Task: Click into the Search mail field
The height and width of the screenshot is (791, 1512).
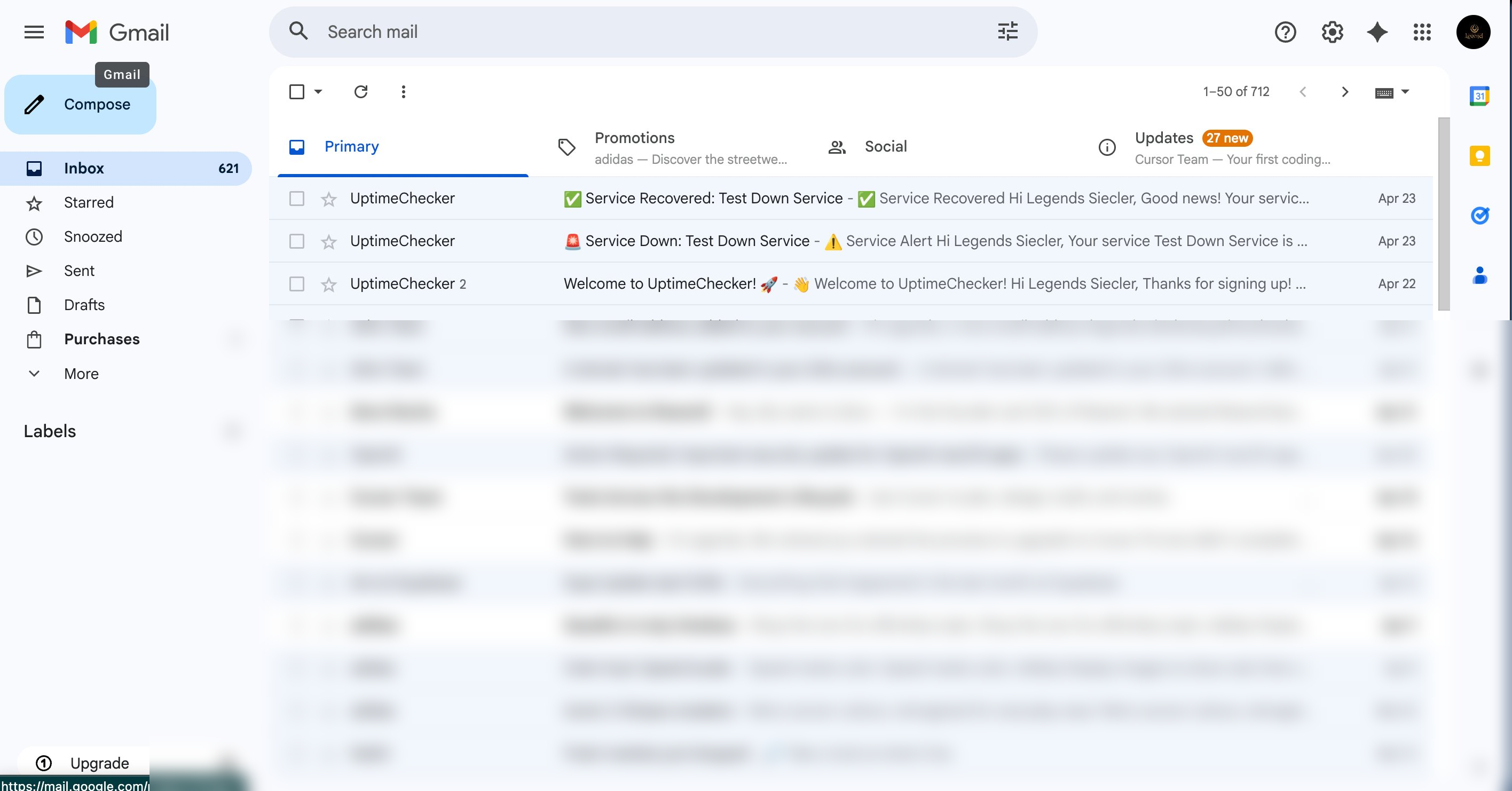Action: coord(653,31)
